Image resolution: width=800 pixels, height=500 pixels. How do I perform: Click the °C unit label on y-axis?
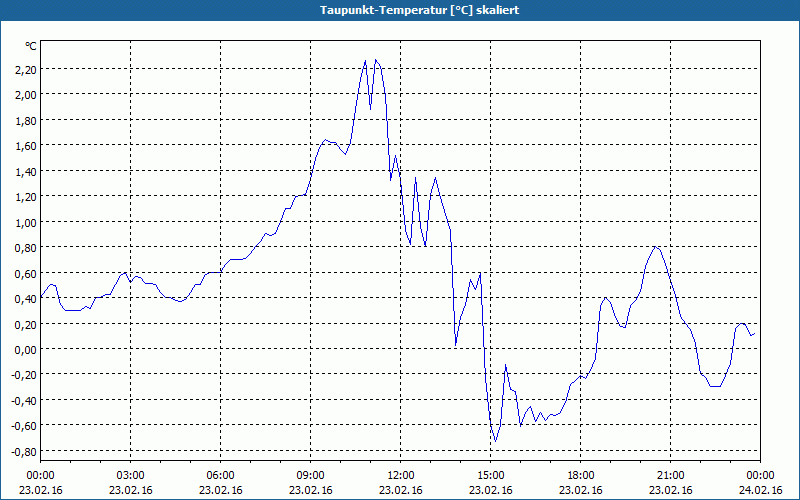(x=31, y=46)
